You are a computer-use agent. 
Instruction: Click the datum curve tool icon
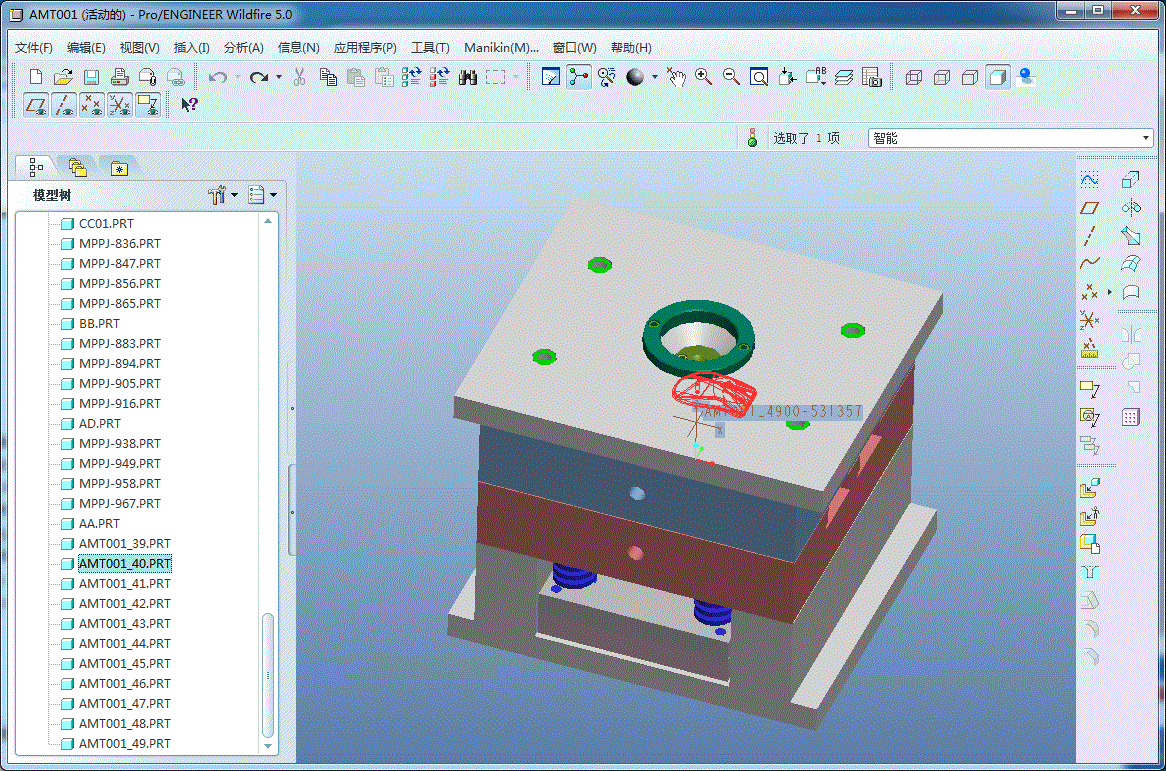click(x=1090, y=264)
